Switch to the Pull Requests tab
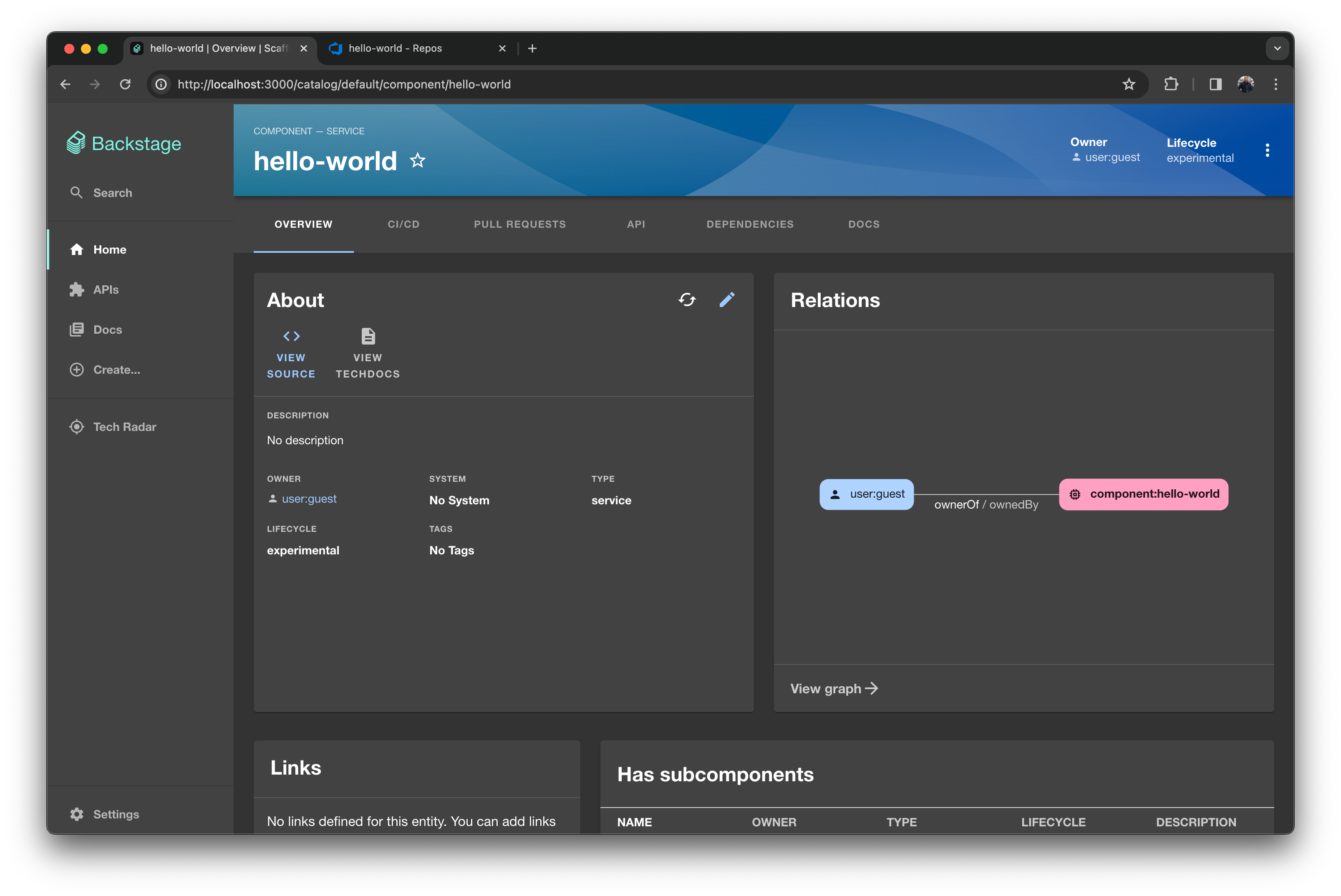Image resolution: width=1341 pixels, height=896 pixels. (x=519, y=224)
